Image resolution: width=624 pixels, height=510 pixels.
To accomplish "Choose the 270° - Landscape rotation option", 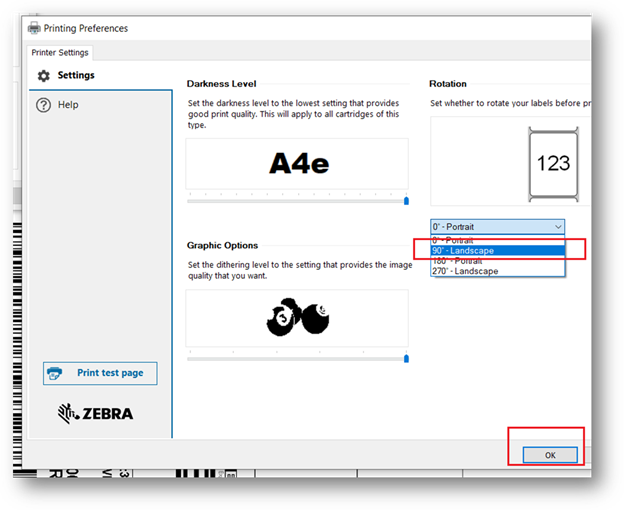I will point(465,271).
